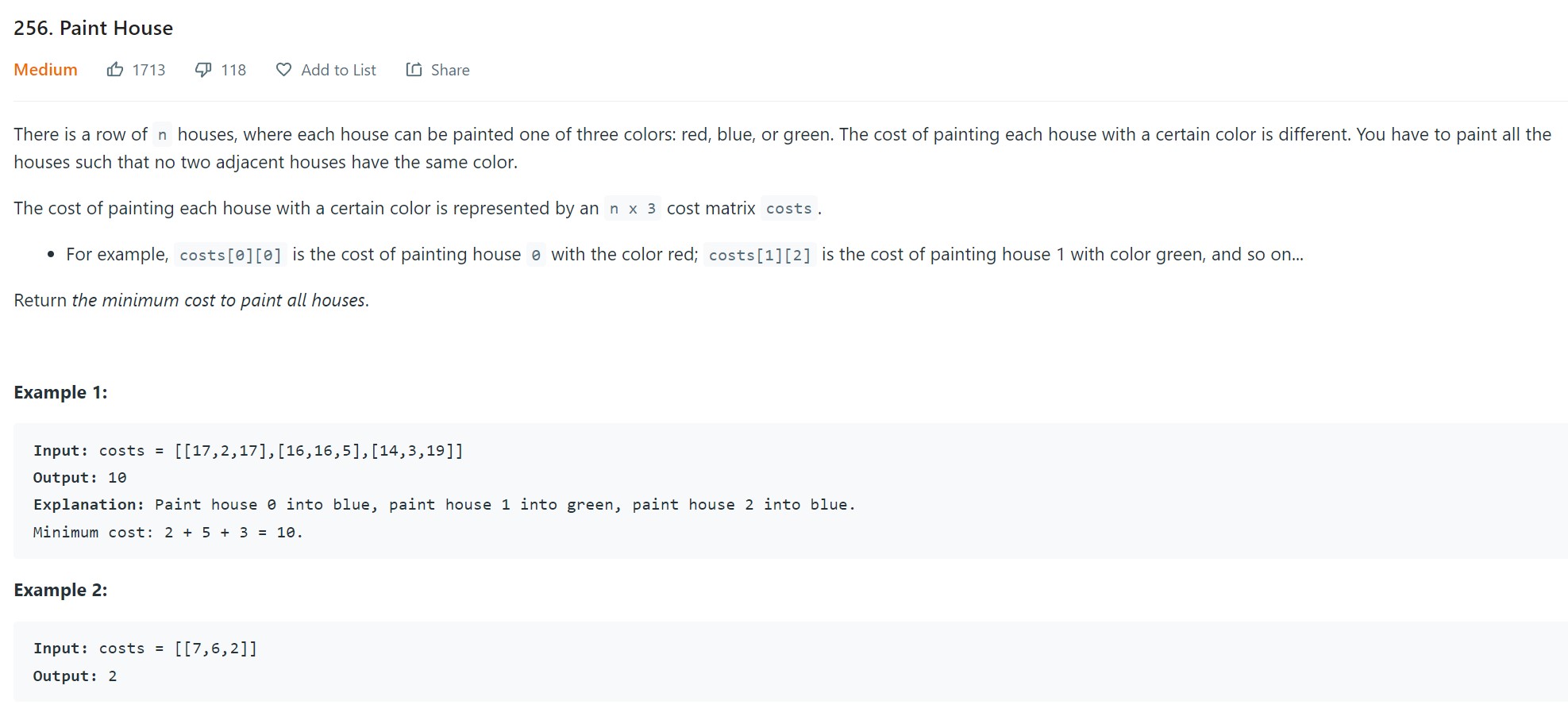Click the 1713 likes count
1568x720 pixels.
[x=148, y=70]
